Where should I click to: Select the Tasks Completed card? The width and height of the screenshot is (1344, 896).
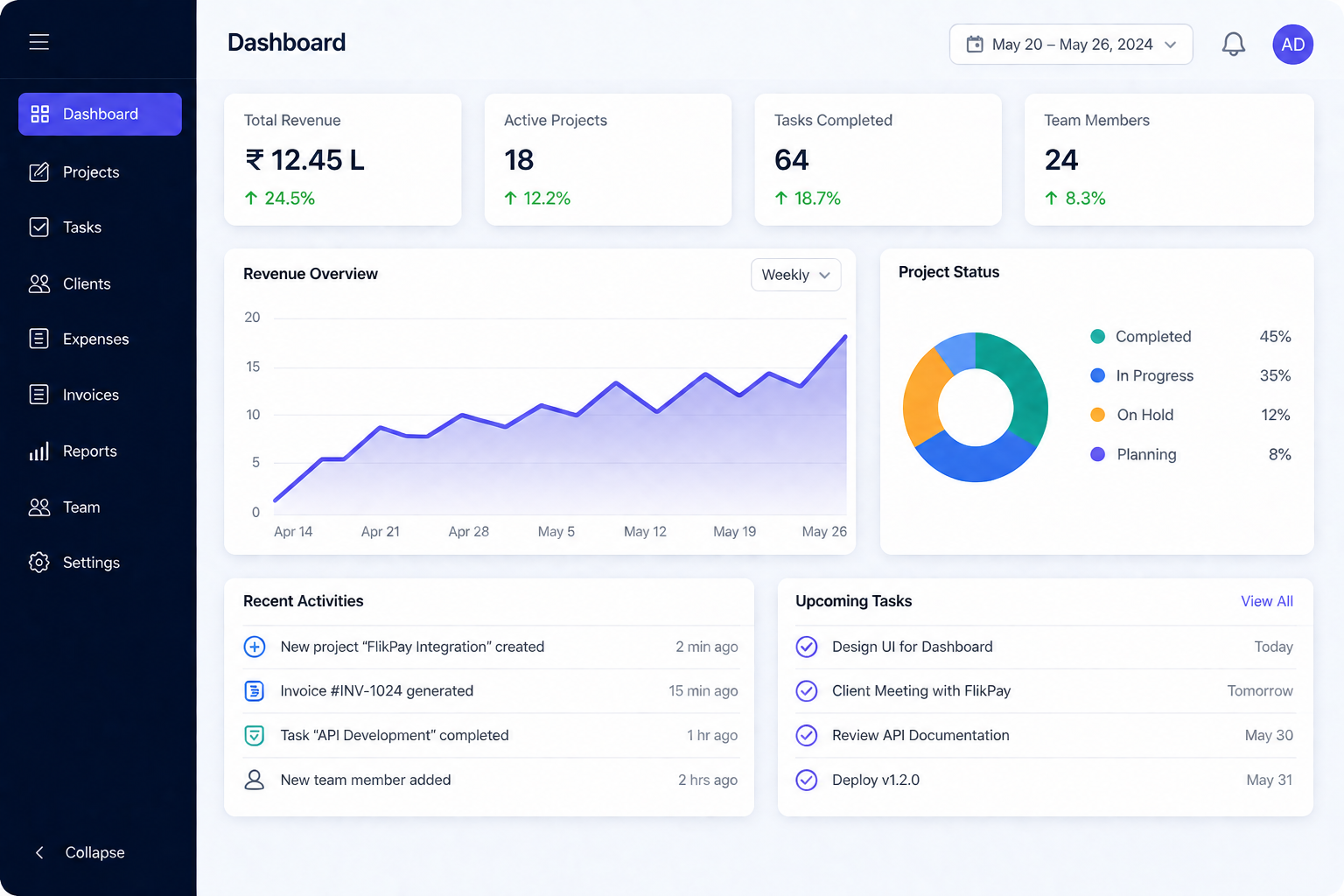point(878,159)
